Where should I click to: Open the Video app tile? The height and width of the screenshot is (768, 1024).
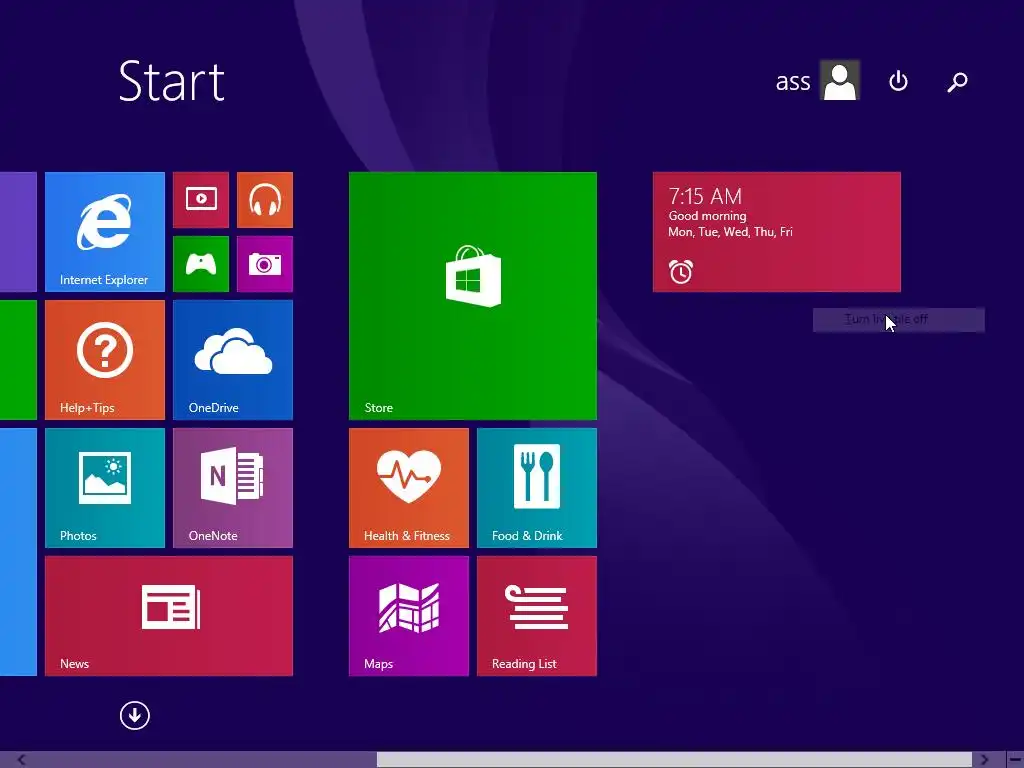pyautogui.click(x=201, y=200)
